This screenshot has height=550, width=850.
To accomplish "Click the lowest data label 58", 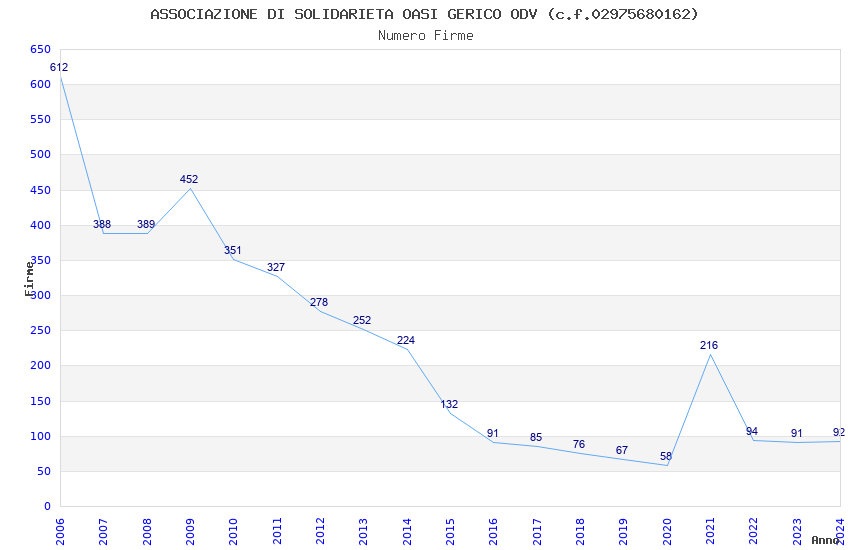I will [666, 456].
